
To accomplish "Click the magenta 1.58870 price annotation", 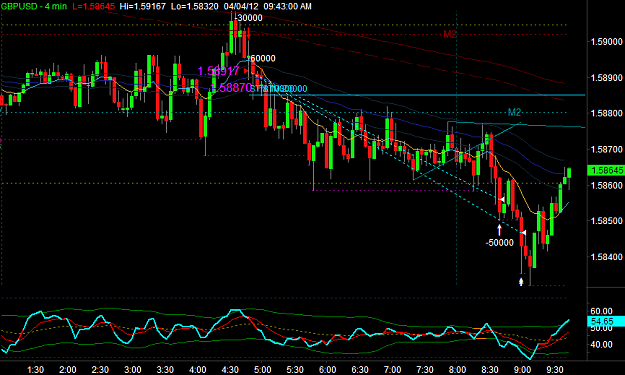I will coord(230,88).
